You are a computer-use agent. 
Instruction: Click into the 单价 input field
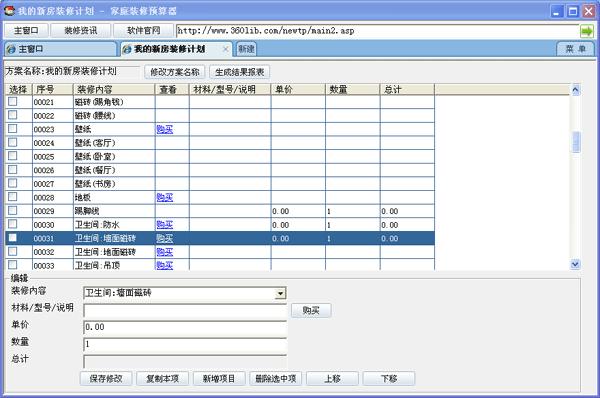point(185,327)
